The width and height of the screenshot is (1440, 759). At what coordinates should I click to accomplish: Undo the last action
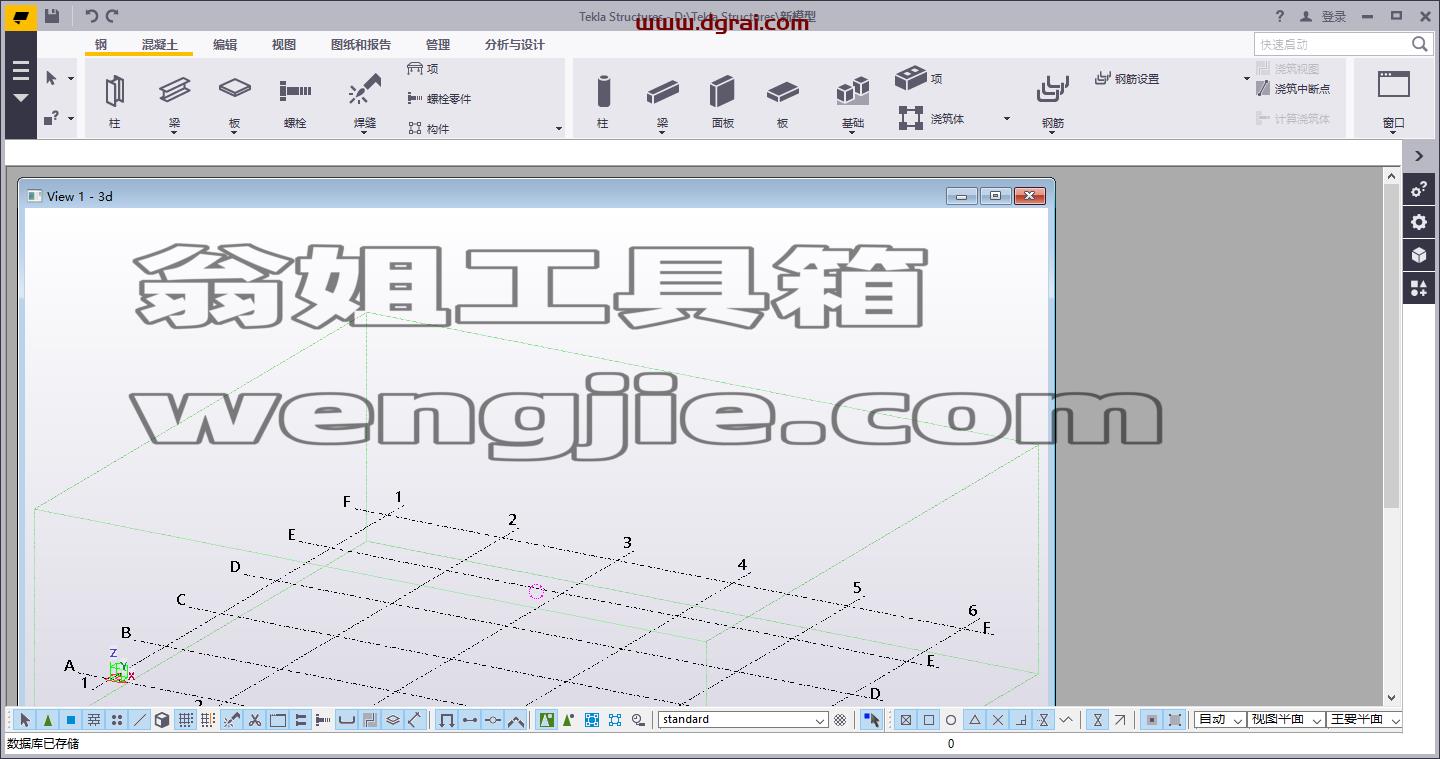pos(91,15)
